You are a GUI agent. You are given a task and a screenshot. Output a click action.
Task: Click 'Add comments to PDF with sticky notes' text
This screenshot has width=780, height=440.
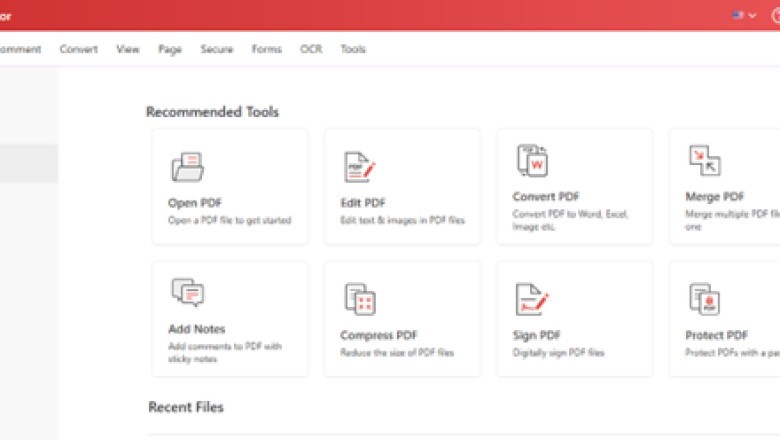(225, 352)
